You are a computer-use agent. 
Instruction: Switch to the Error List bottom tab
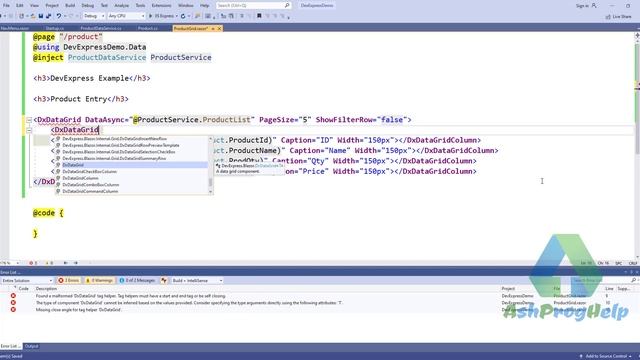point(11,346)
